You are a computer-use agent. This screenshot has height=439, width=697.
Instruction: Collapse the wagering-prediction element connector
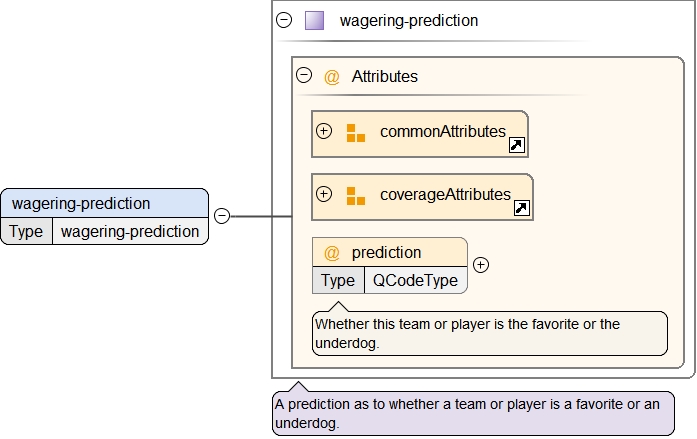point(222,215)
